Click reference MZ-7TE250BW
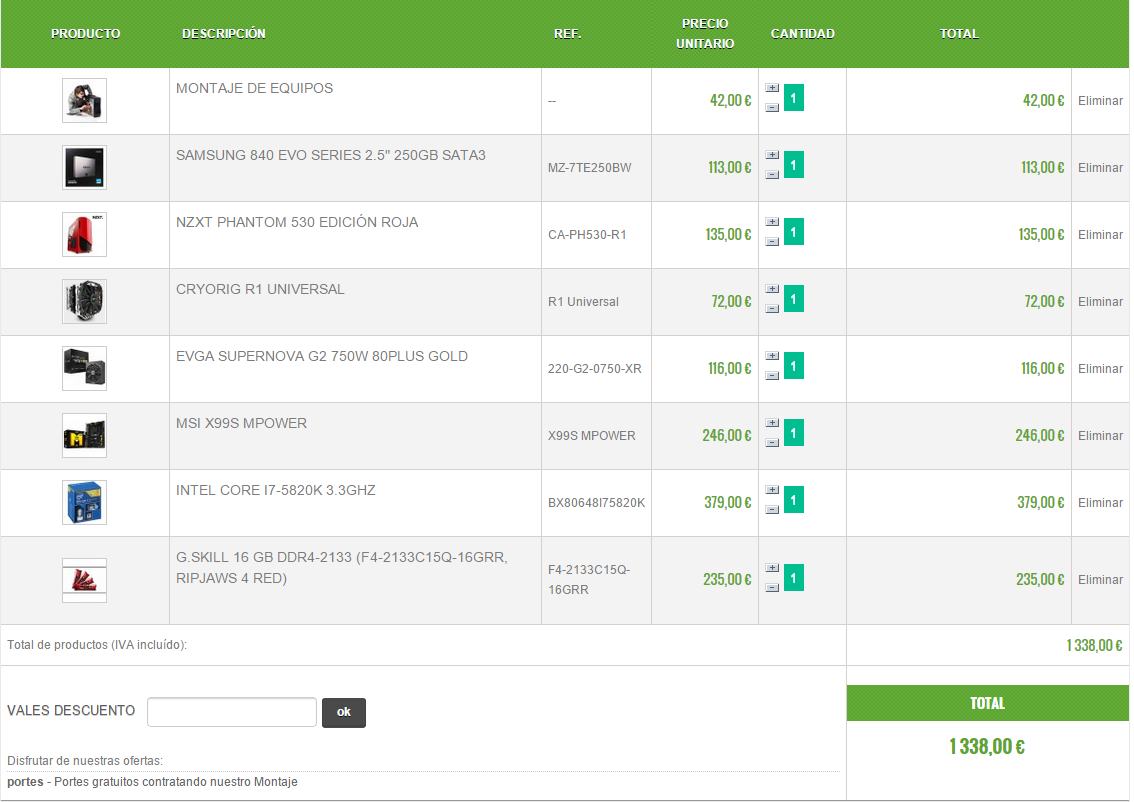The height and width of the screenshot is (802, 1134). pos(589,168)
